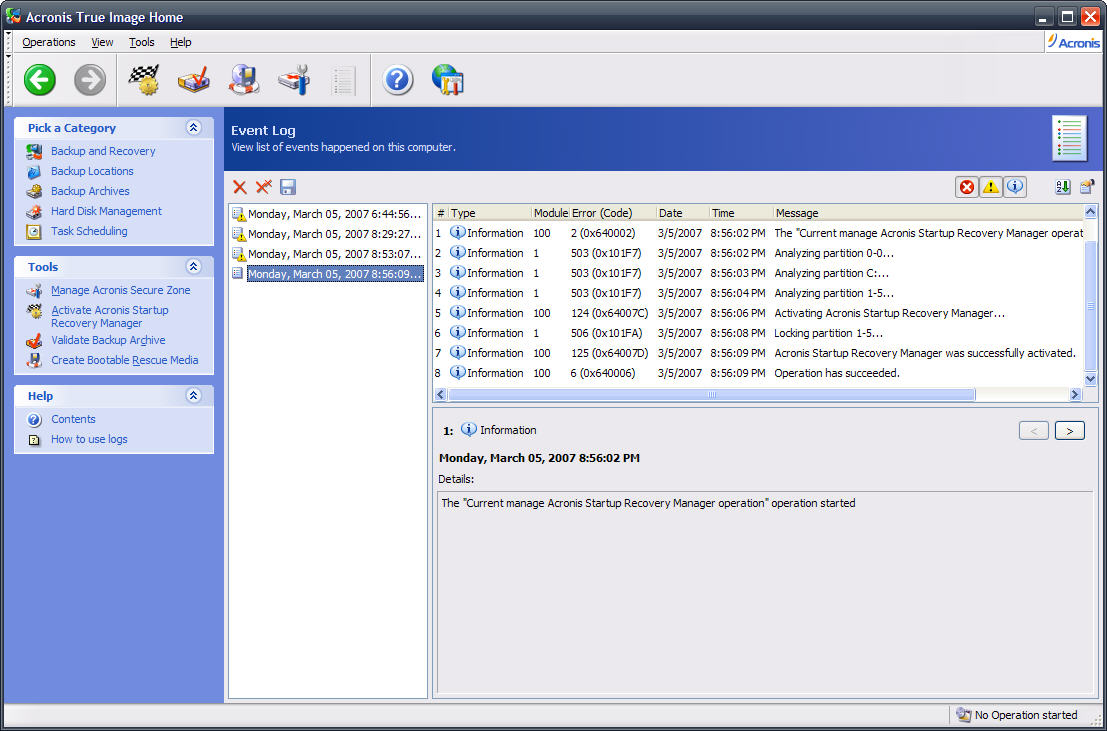Click the Acronis logo in the top right
Image resolution: width=1107 pixels, height=731 pixels.
(x=1073, y=42)
